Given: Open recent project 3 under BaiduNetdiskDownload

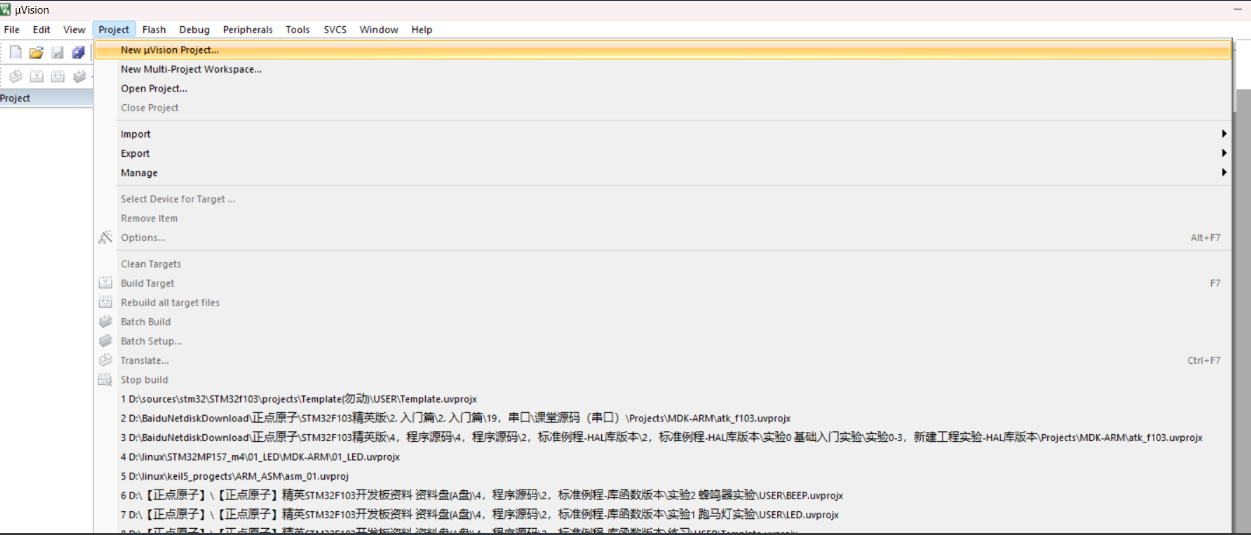Looking at the screenshot, I should coord(663,437).
